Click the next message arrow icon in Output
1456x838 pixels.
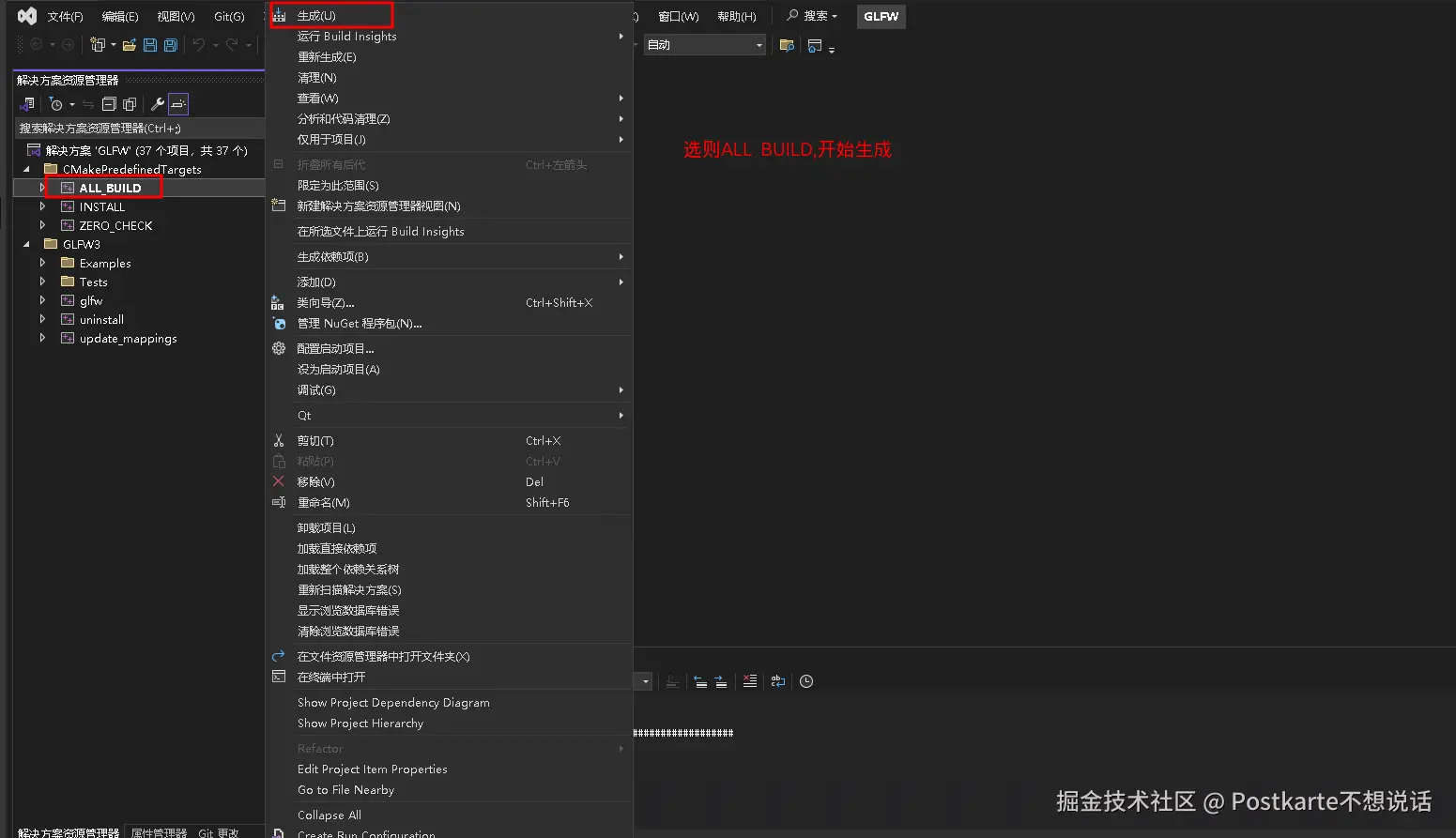(721, 681)
